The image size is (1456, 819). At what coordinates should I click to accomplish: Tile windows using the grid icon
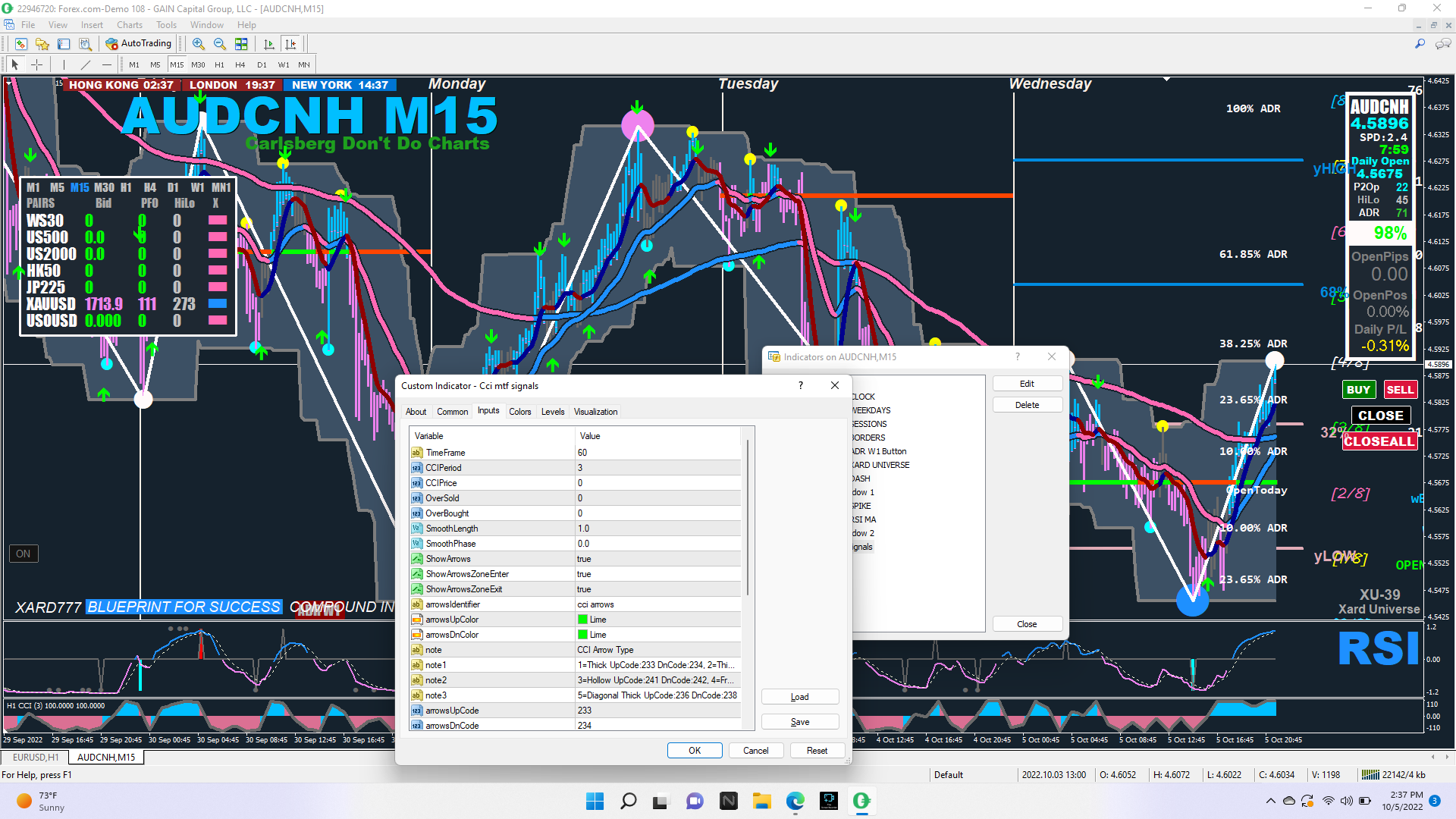(x=241, y=44)
